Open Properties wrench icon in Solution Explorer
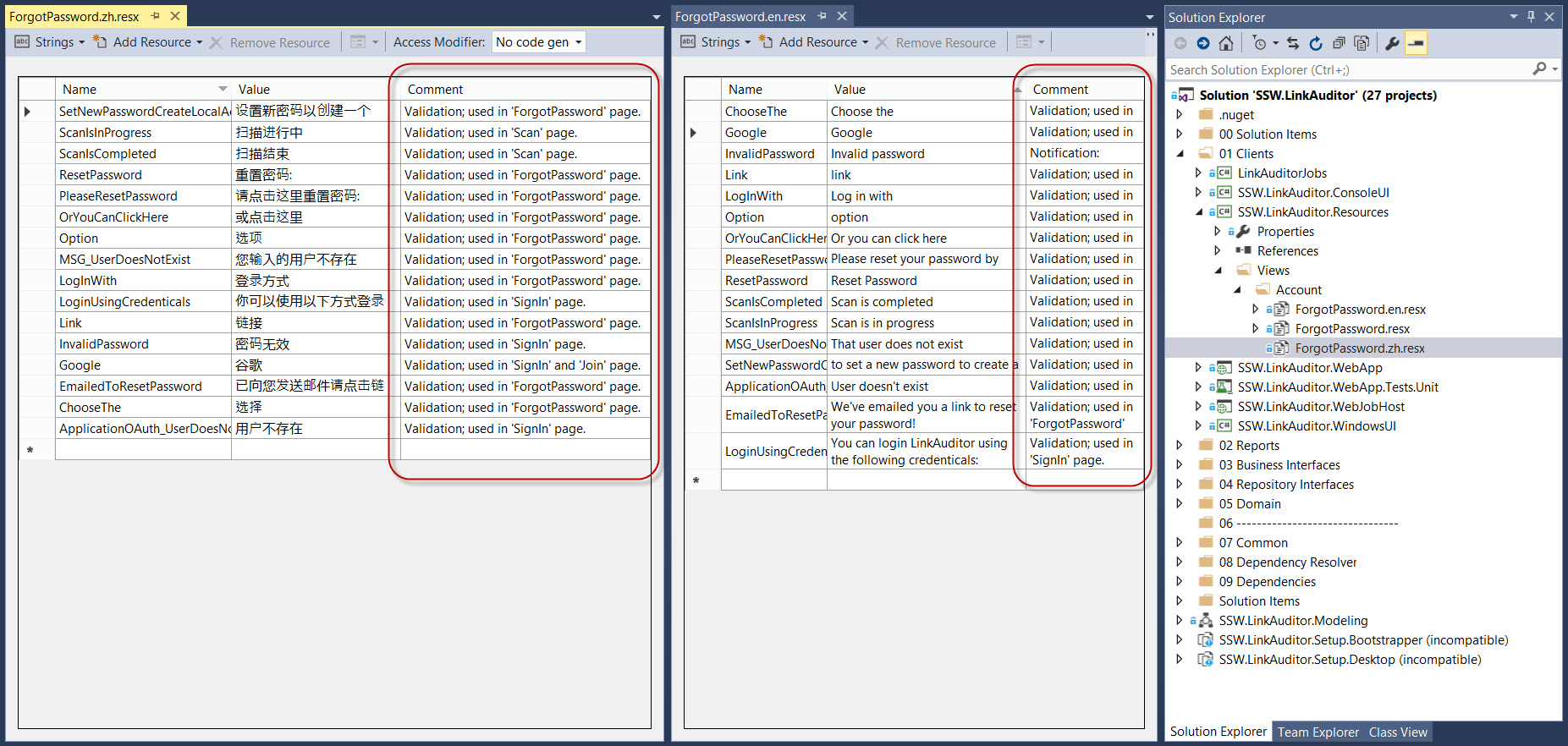The width and height of the screenshot is (1568, 746). [1392, 43]
